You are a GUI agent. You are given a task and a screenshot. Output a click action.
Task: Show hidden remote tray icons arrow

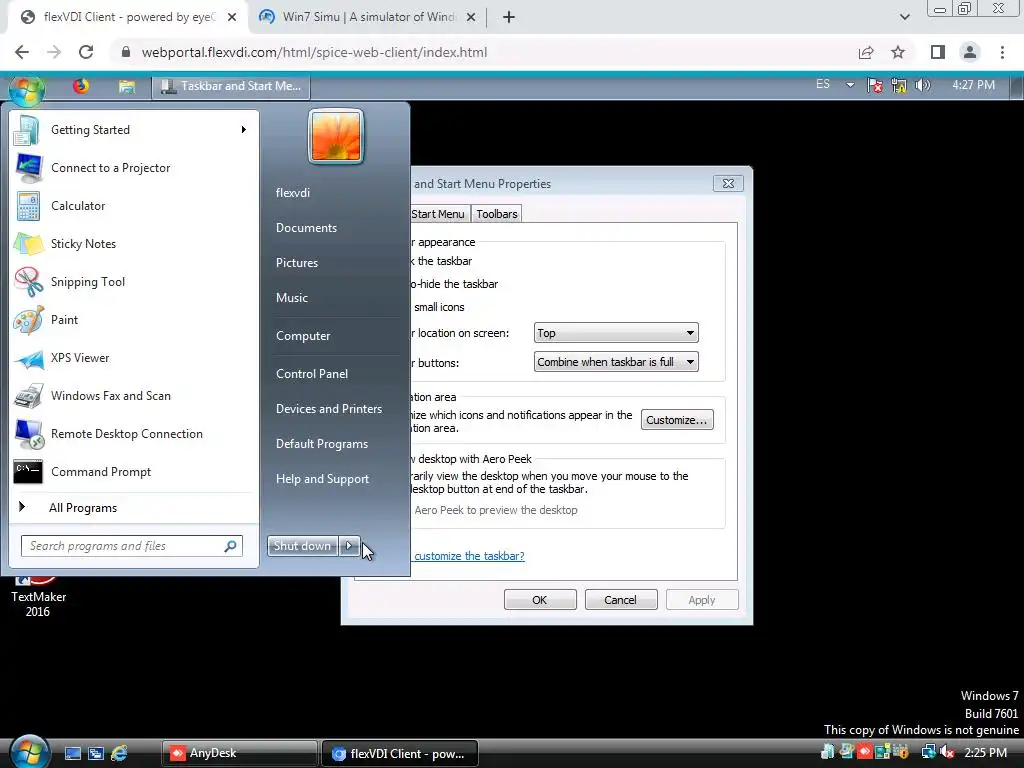point(850,85)
